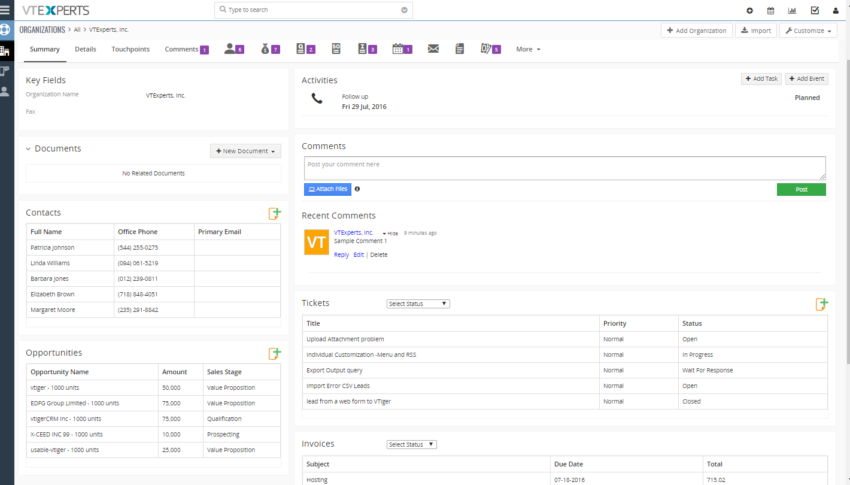Switch to the Details tab

(85, 49)
